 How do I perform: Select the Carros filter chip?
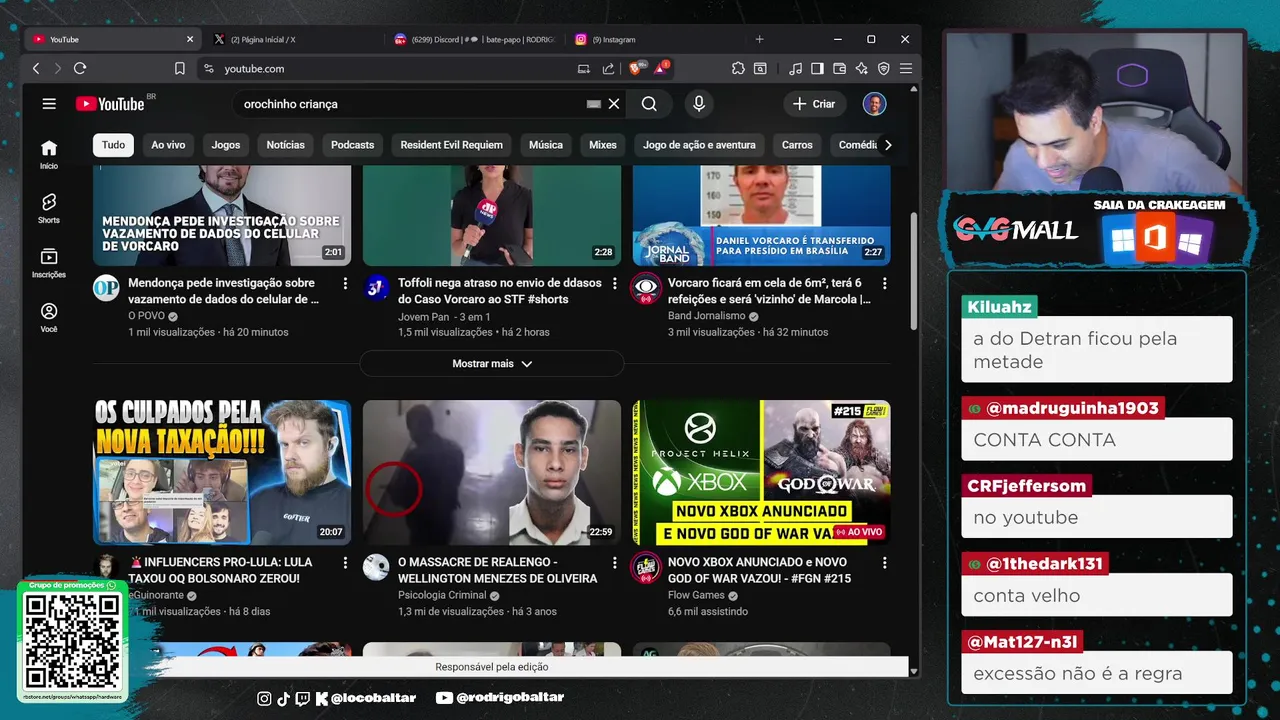pos(797,145)
